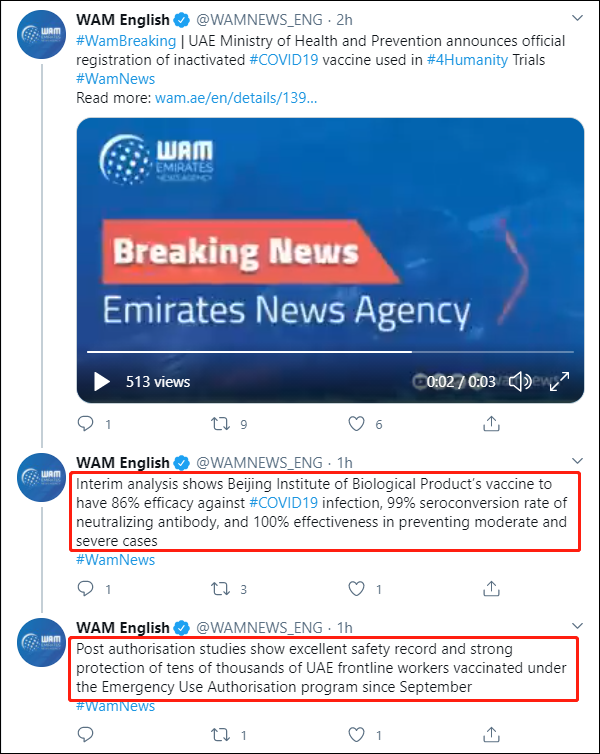The width and height of the screenshot is (600, 754).
Task: Open the first tweet's chevron menu
Action: pos(576,18)
